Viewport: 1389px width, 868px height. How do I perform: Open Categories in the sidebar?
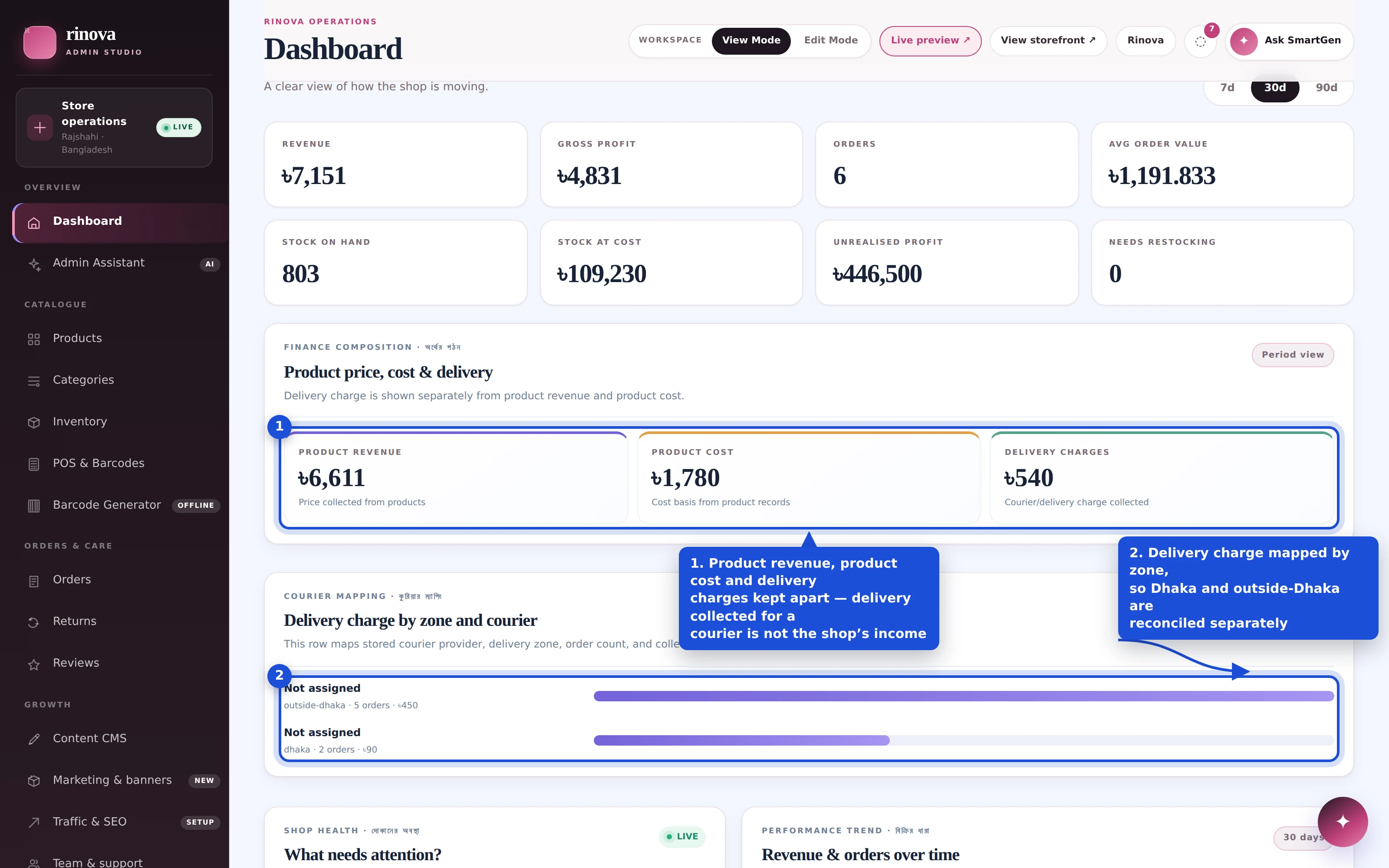[x=121, y=381]
